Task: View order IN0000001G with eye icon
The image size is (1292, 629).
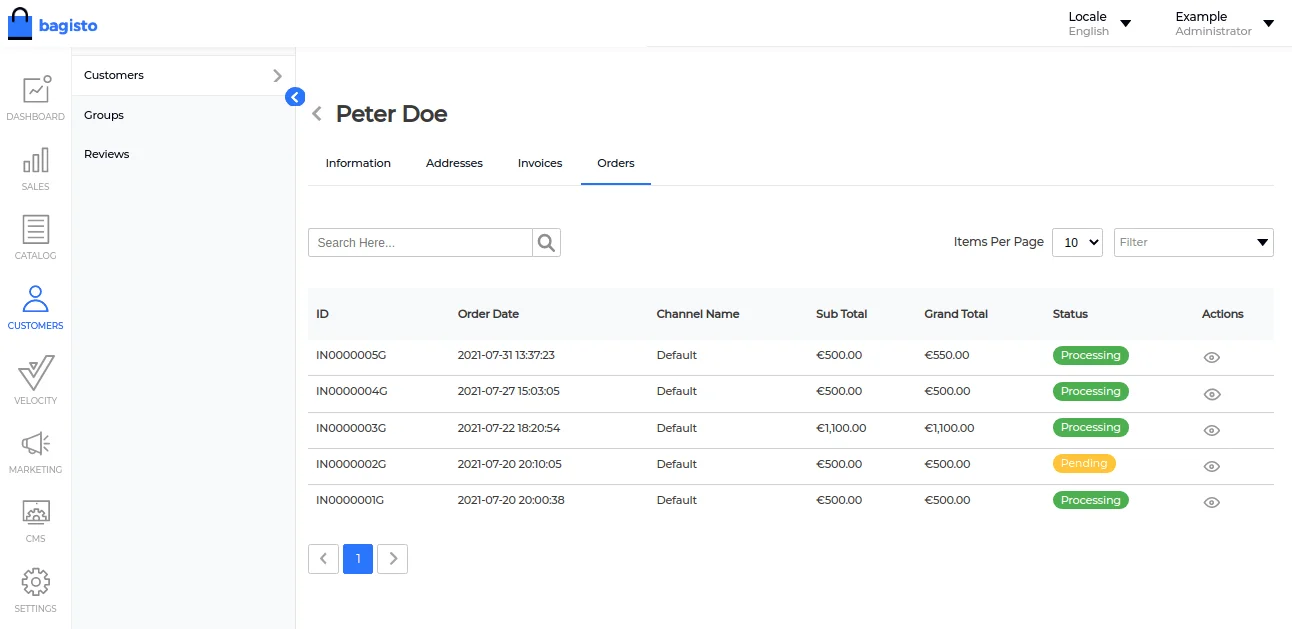Action: [1212, 502]
